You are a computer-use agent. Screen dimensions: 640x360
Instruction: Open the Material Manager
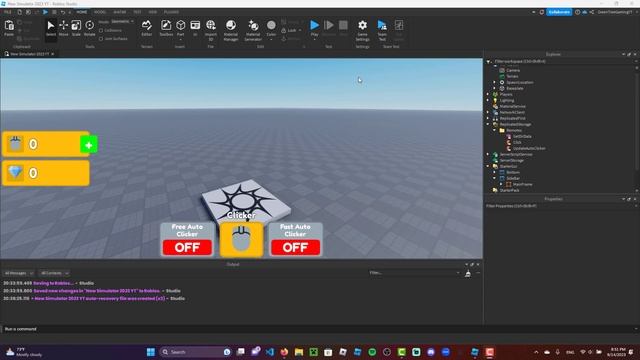click(231, 30)
